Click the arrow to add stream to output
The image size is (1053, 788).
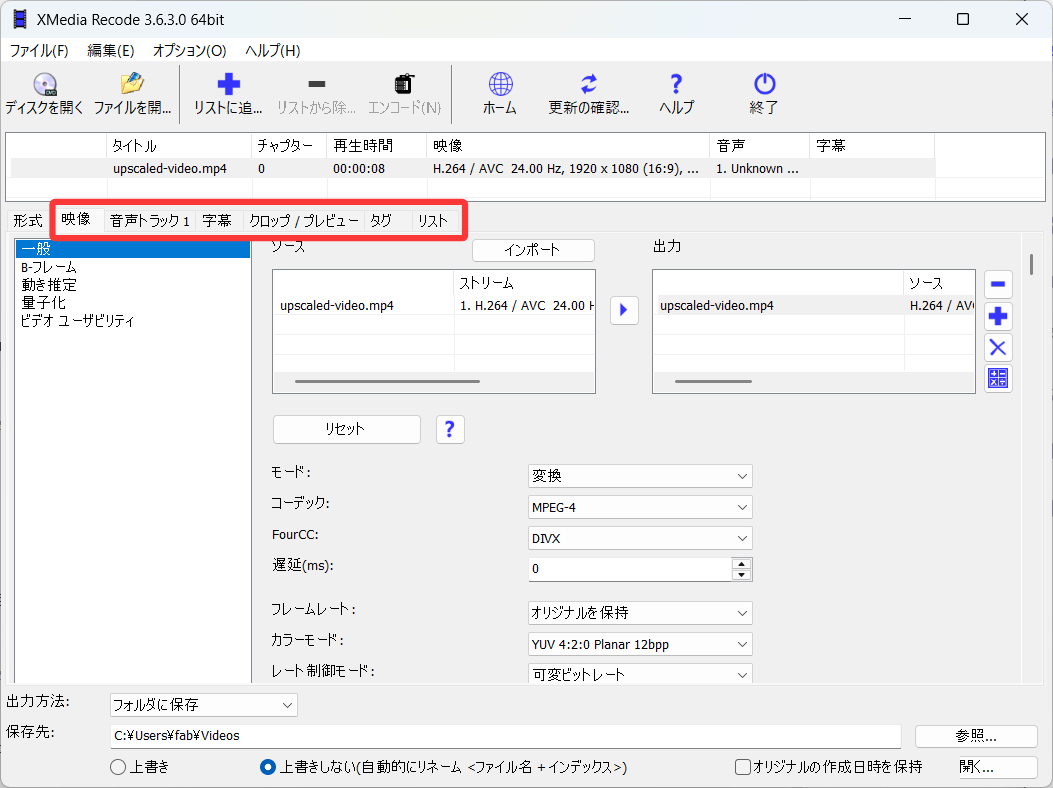pos(624,310)
